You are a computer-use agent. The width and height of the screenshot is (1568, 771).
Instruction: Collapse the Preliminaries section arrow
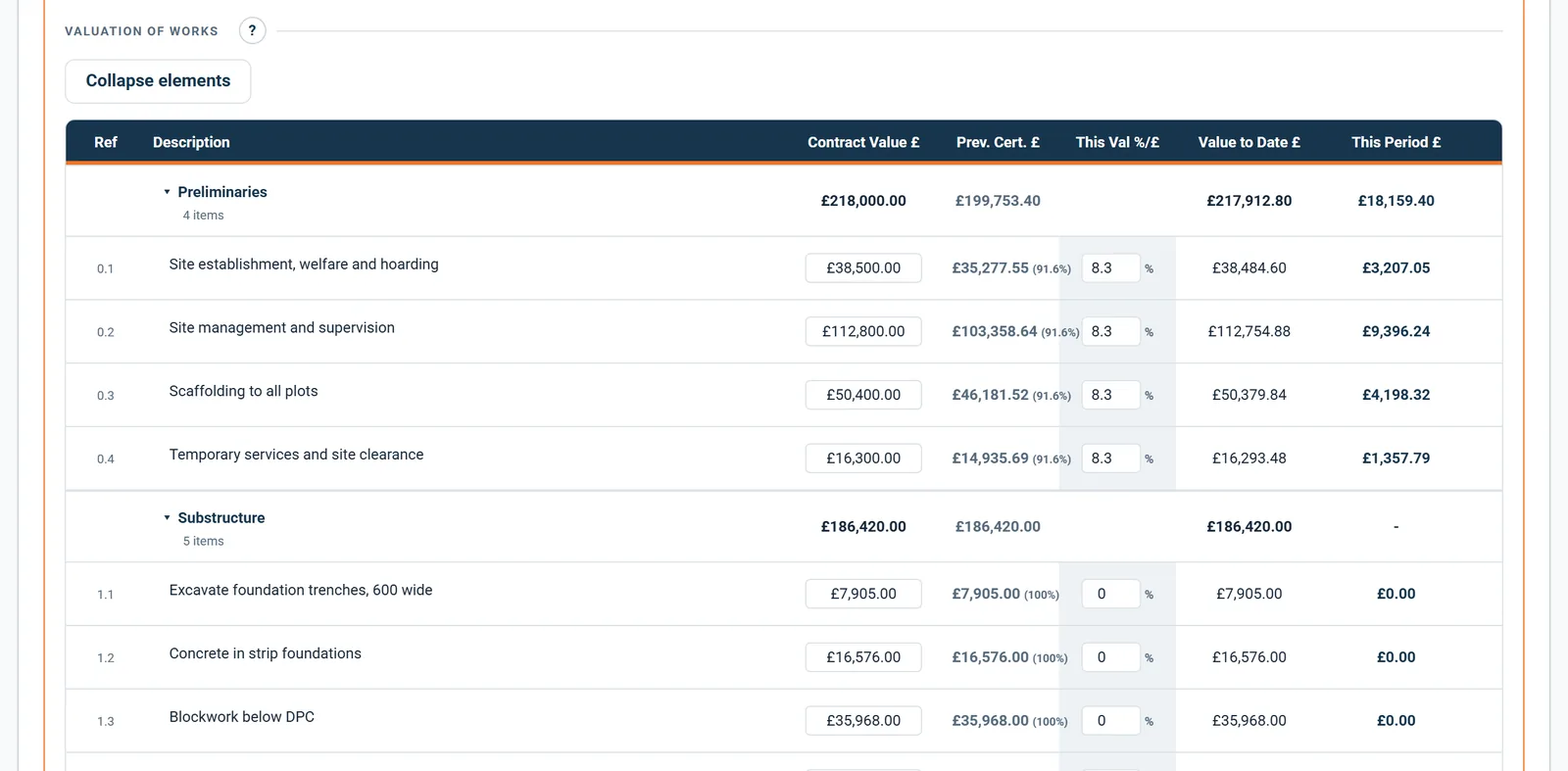point(167,192)
